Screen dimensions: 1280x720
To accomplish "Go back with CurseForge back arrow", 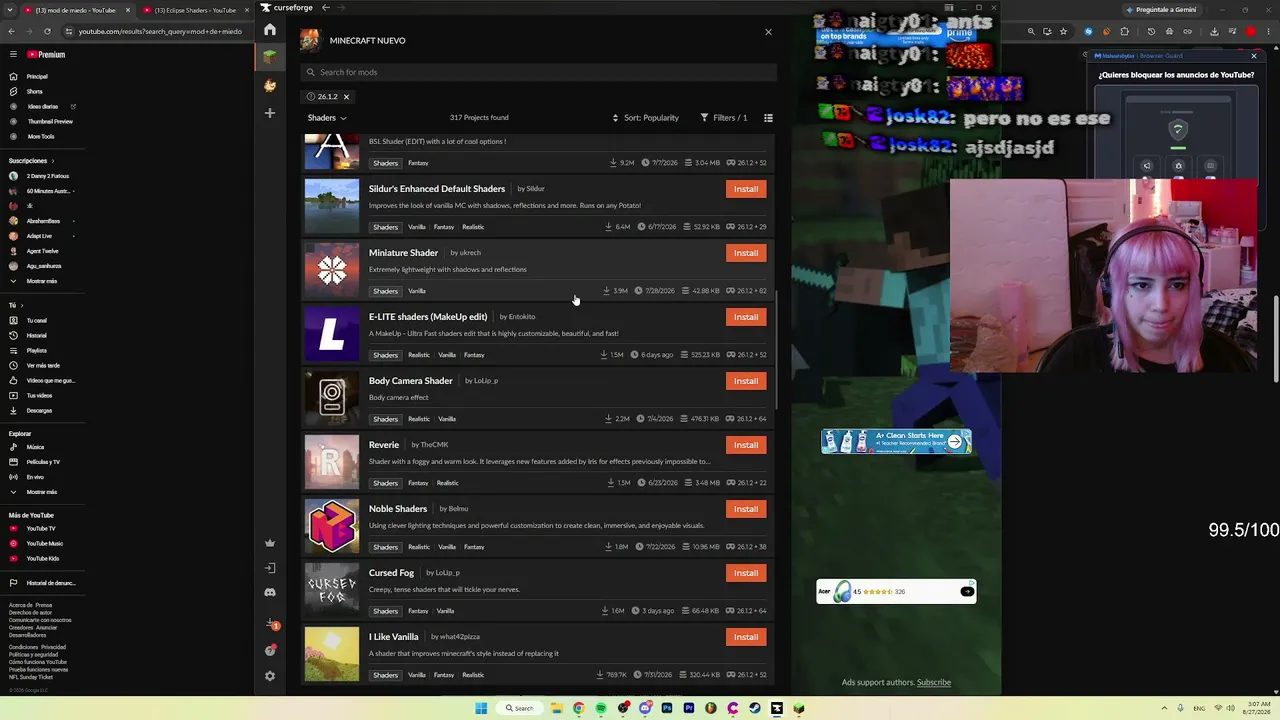I will [x=326, y=7].
